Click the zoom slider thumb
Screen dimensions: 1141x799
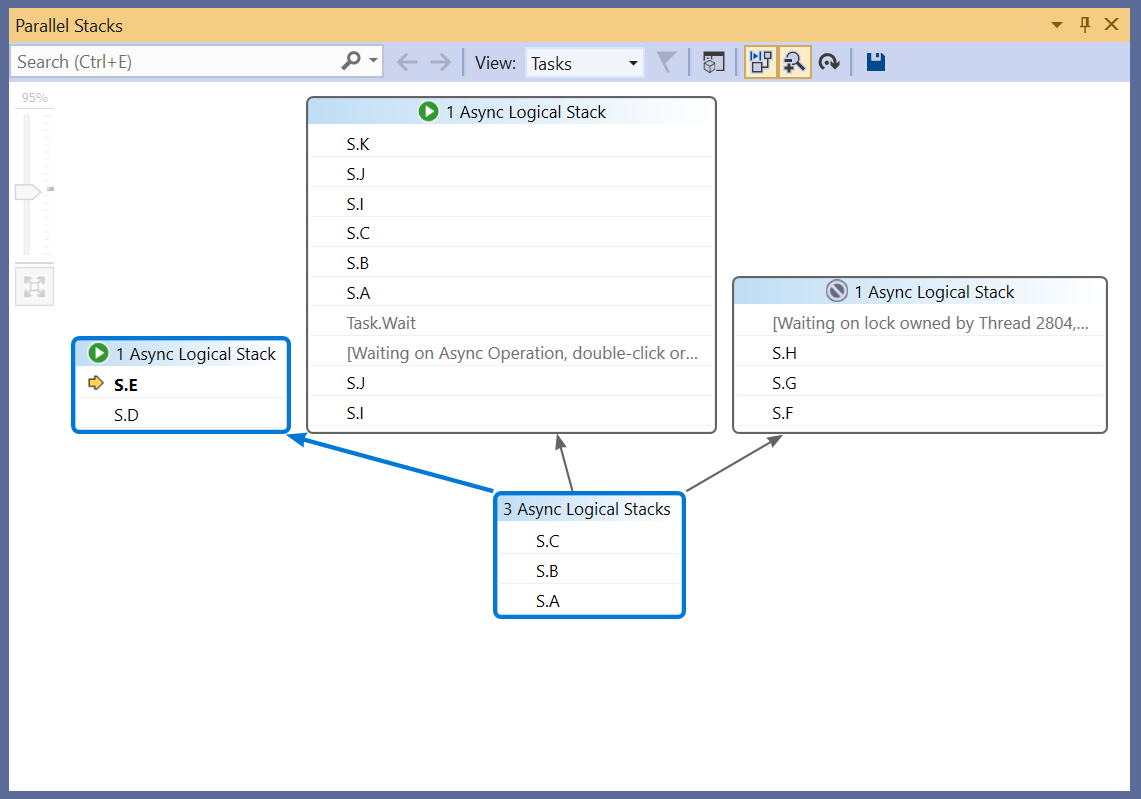point(27,190)
